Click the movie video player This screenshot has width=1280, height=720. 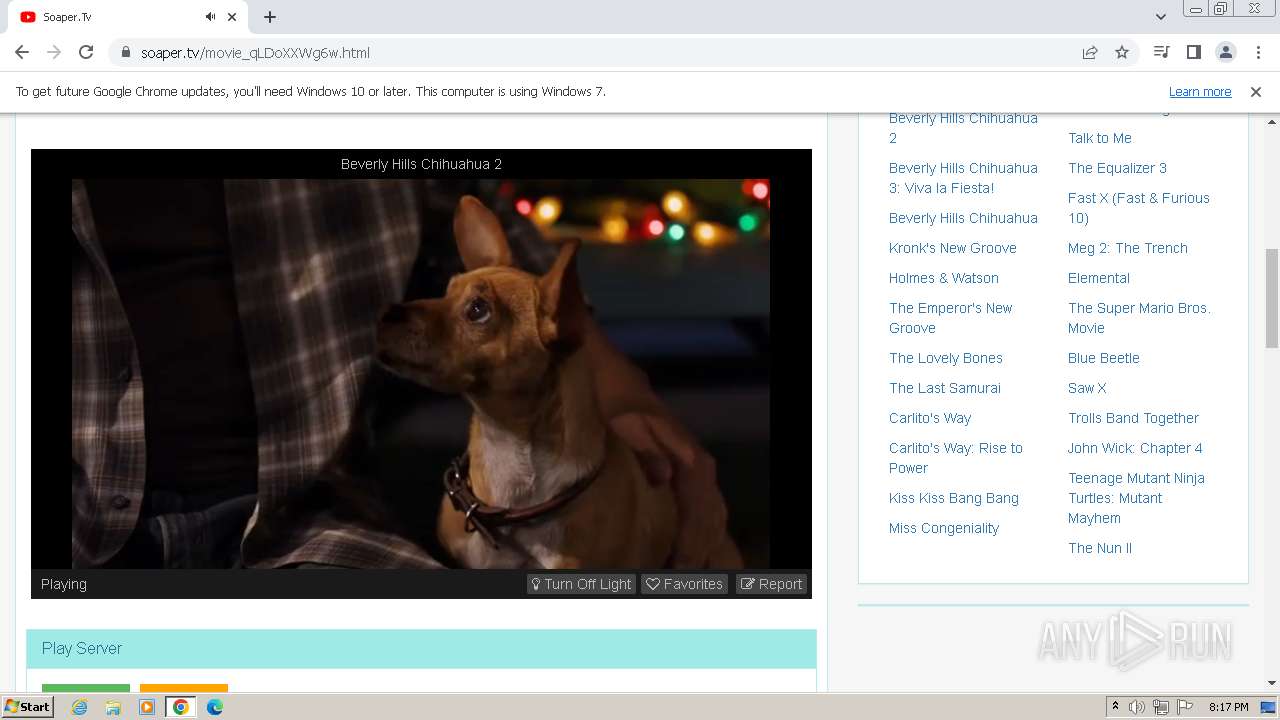click(421, 374)
